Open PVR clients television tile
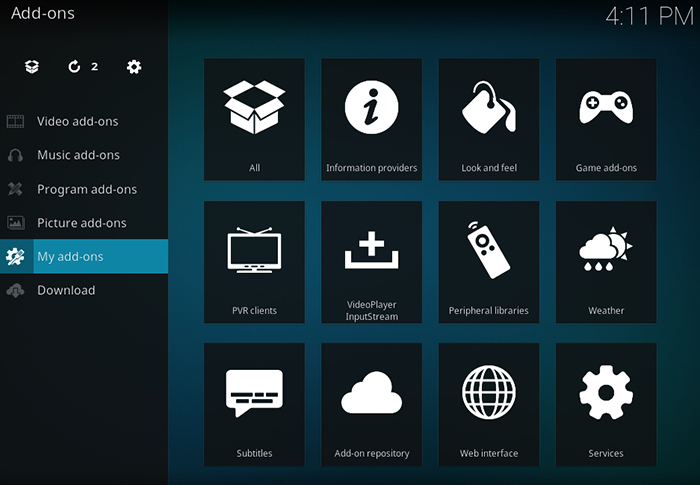700x485 pixels. [x=254, y=262]
